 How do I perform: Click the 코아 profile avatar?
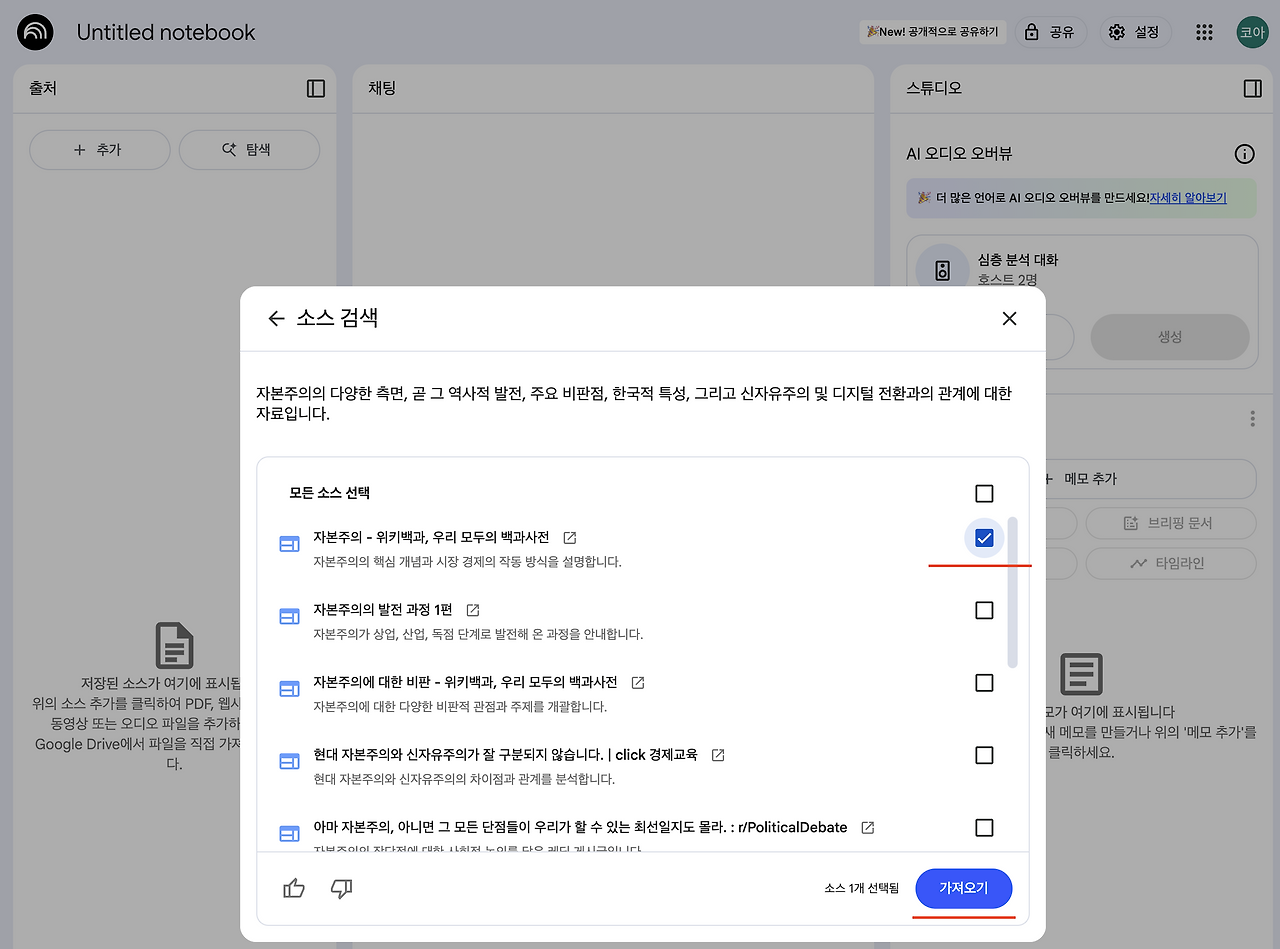[1251, 31]
